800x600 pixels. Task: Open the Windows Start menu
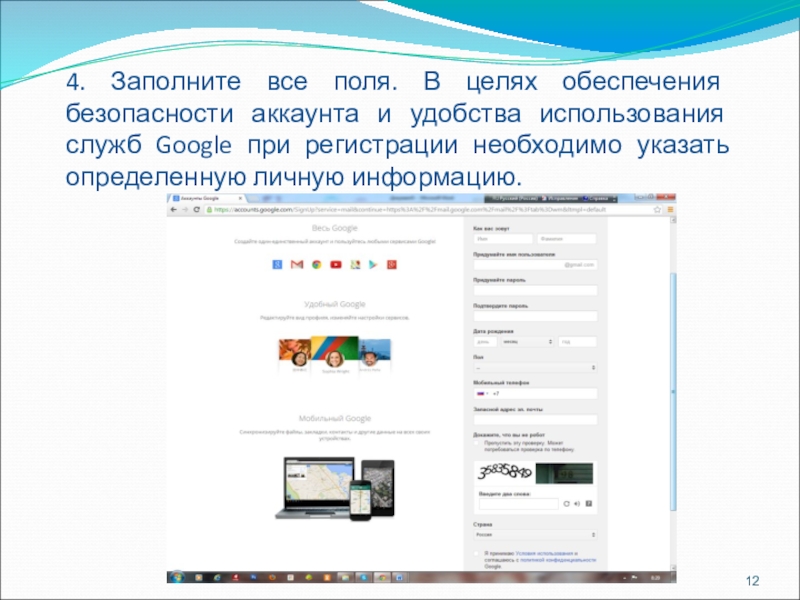click(176, 578)
